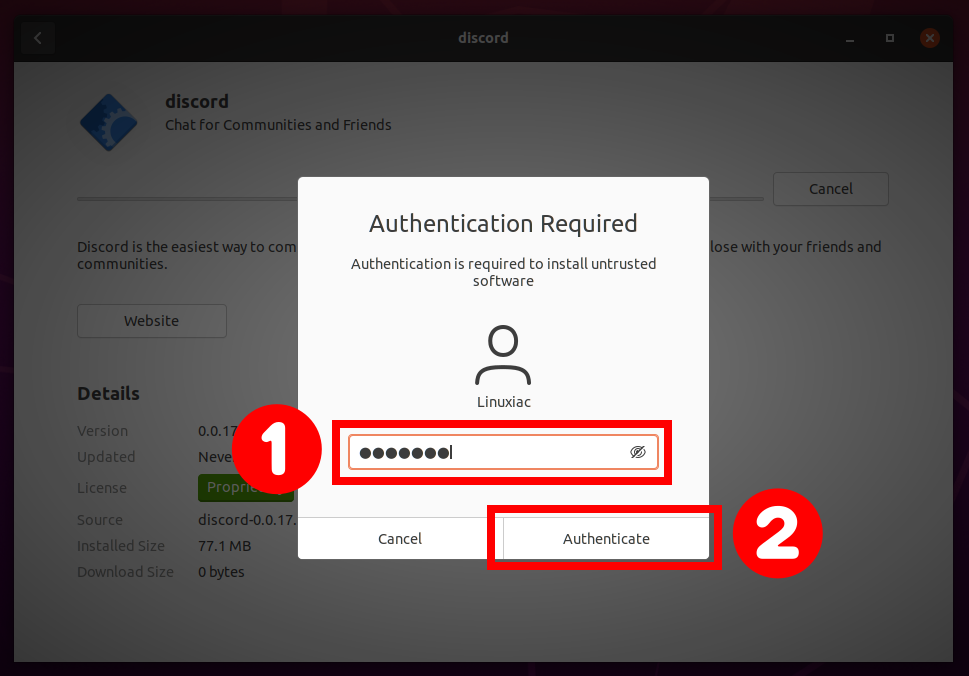Click the 'License' label in Details
969x676 pixels.
pyautogui.click(x=102, y=488)
